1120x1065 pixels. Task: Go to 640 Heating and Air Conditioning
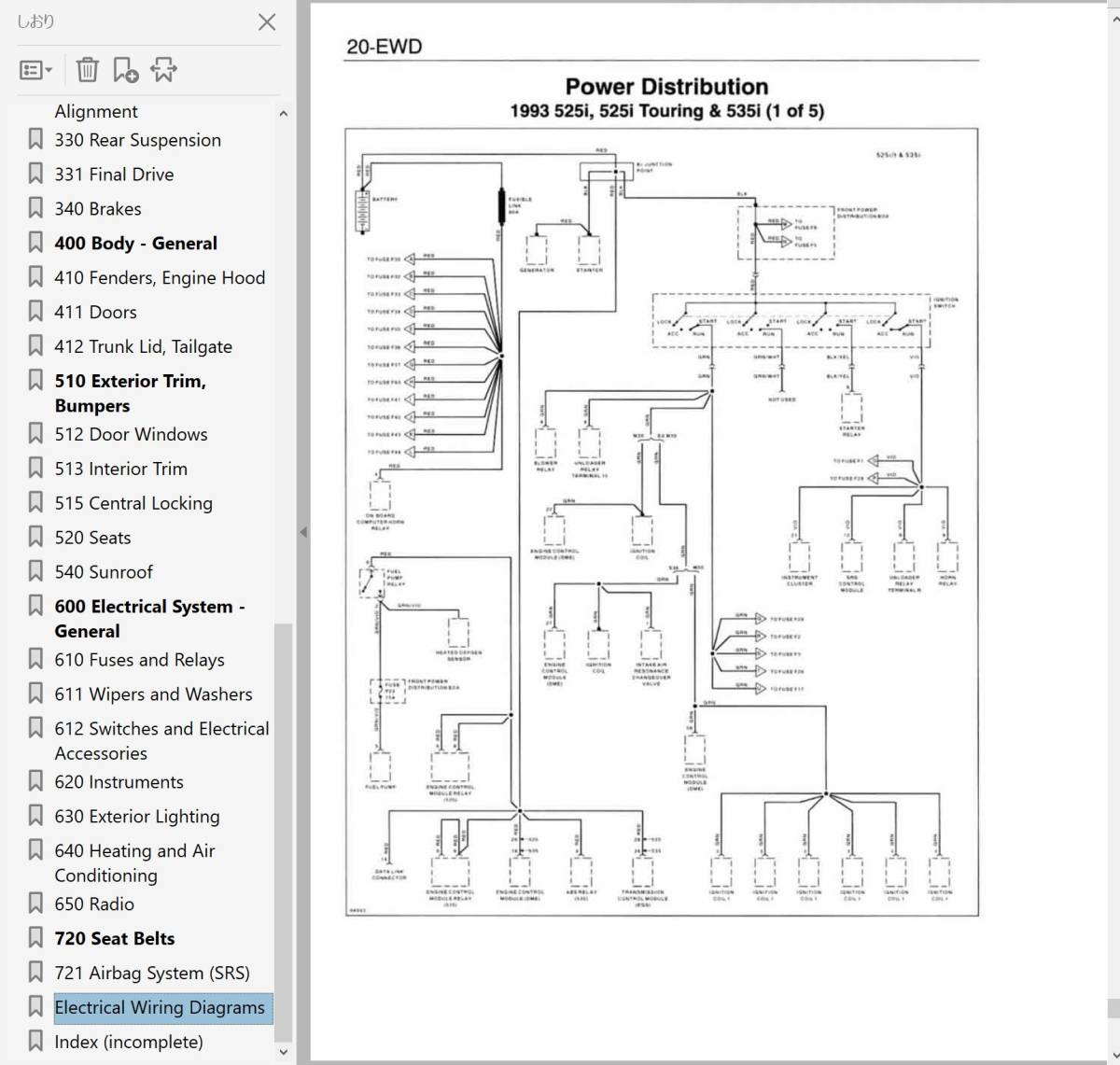click(x=134, y=863)
